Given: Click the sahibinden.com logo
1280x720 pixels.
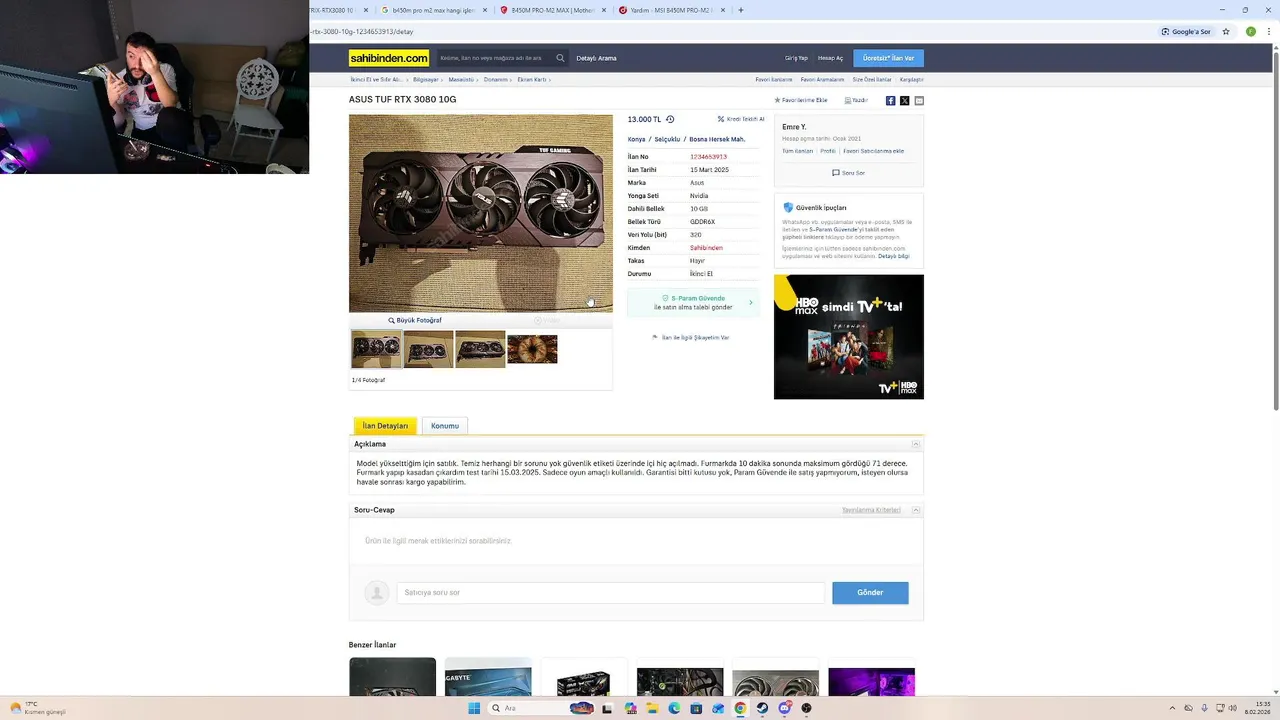Looking at the screenshot, I should tap(389, 58).
